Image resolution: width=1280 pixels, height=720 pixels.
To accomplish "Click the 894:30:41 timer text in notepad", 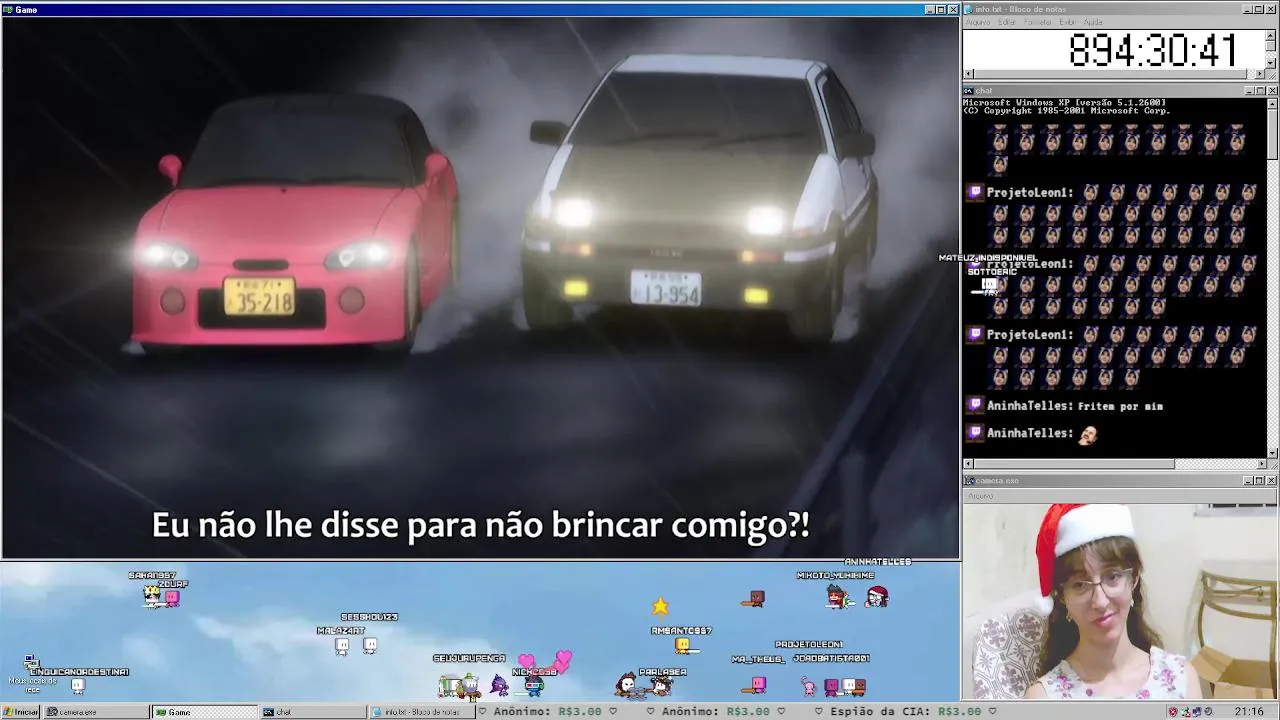I will pyautogui.click(x=1153, y=50).
